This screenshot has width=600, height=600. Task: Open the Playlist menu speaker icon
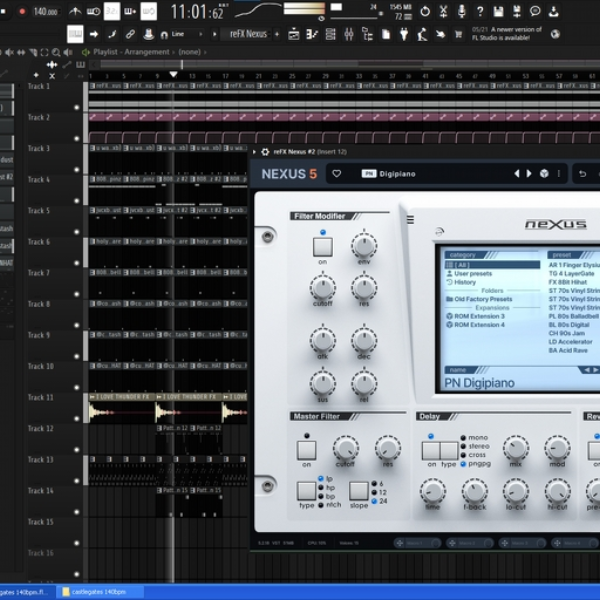pyautogui.click(x=86, y=52)
